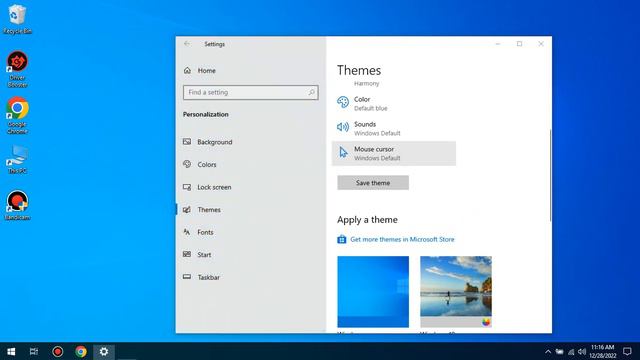
Task: Click the Fonts icon in sidebar
Action: coord(187,232)
